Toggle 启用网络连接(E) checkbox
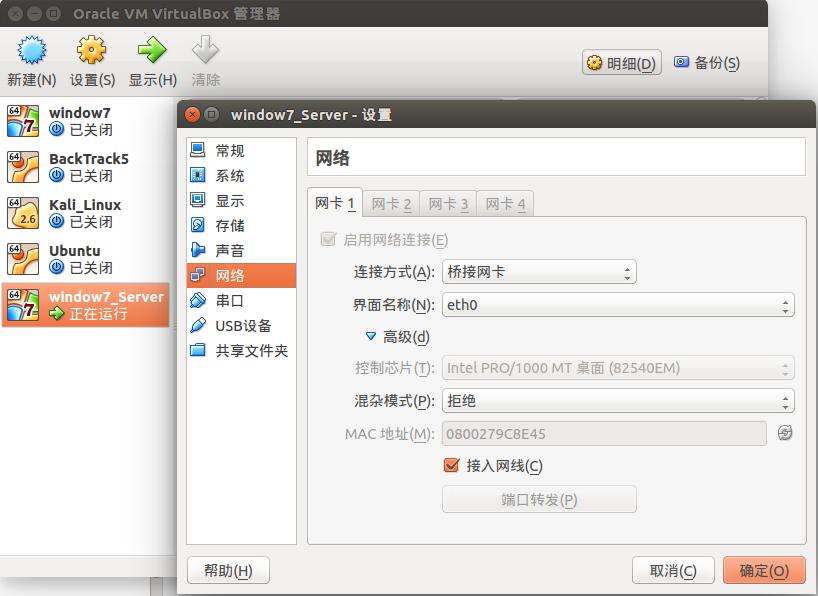This screenshot has height=596, width=818. click(x=328, y=240)
